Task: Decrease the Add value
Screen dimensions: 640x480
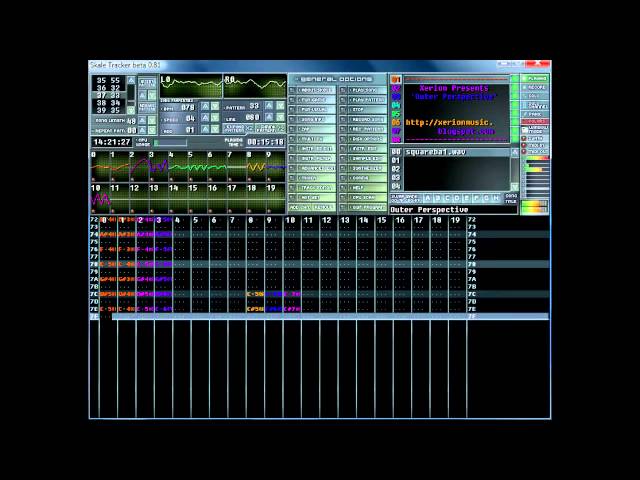Action: (215, 130)
